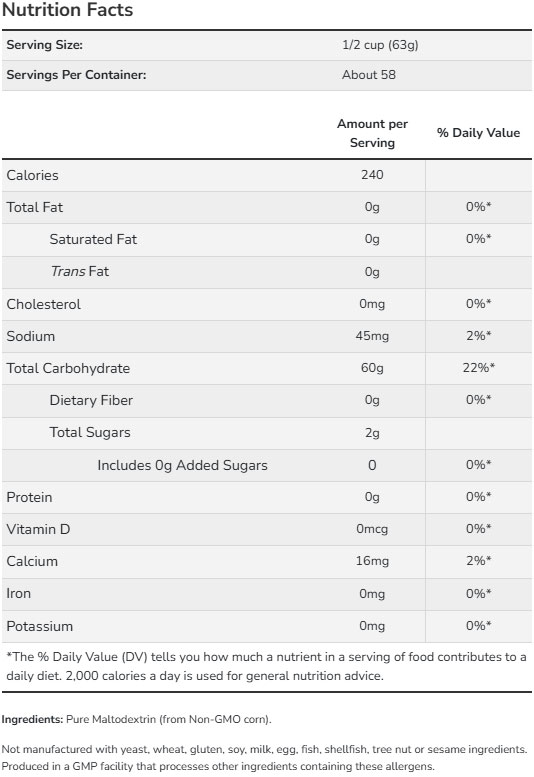Select the Serving Size label

tap(45, 45)
